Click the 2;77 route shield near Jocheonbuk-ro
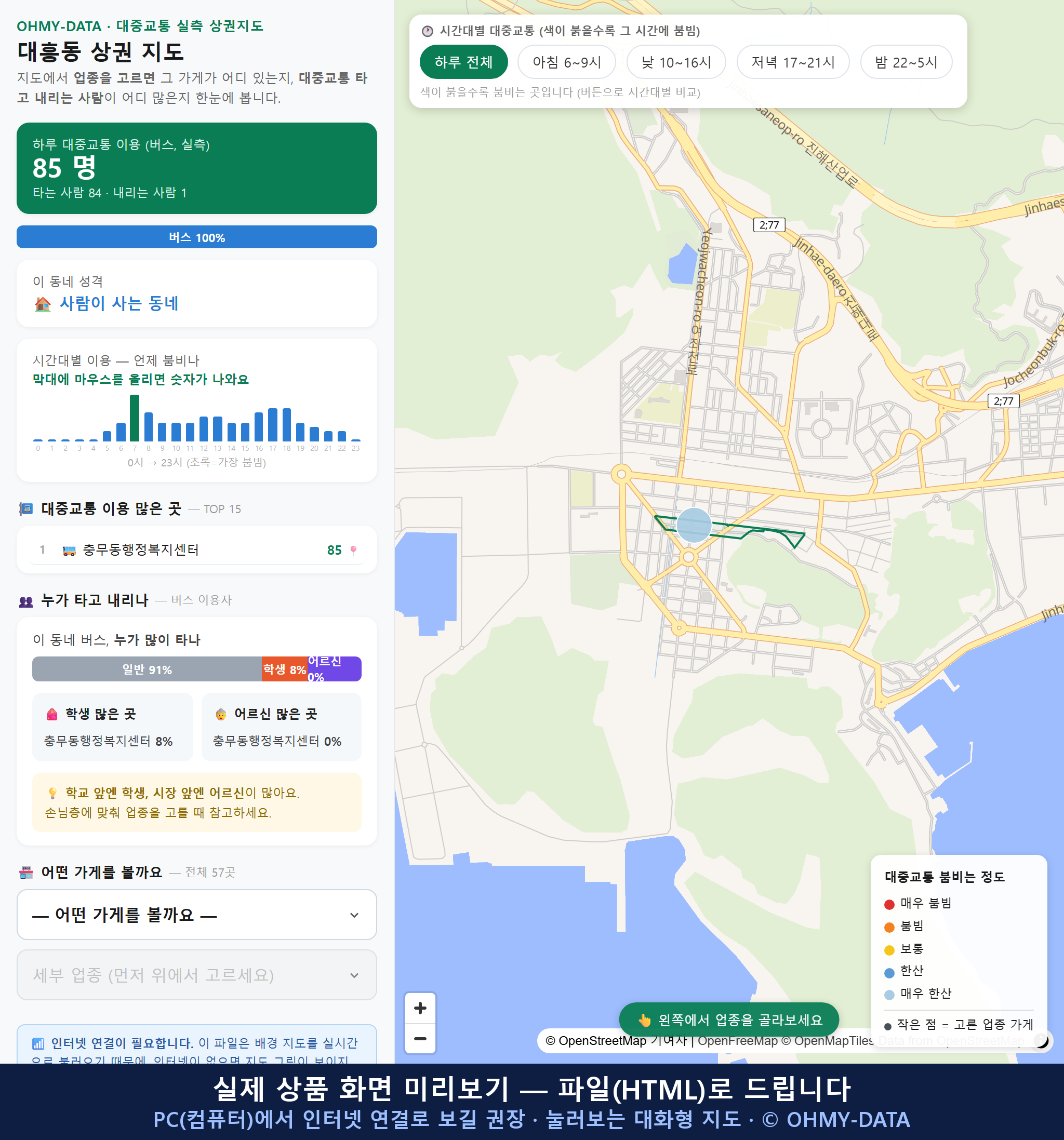The width and height of the screenshot is (1064, 1140). (1003, 401)
